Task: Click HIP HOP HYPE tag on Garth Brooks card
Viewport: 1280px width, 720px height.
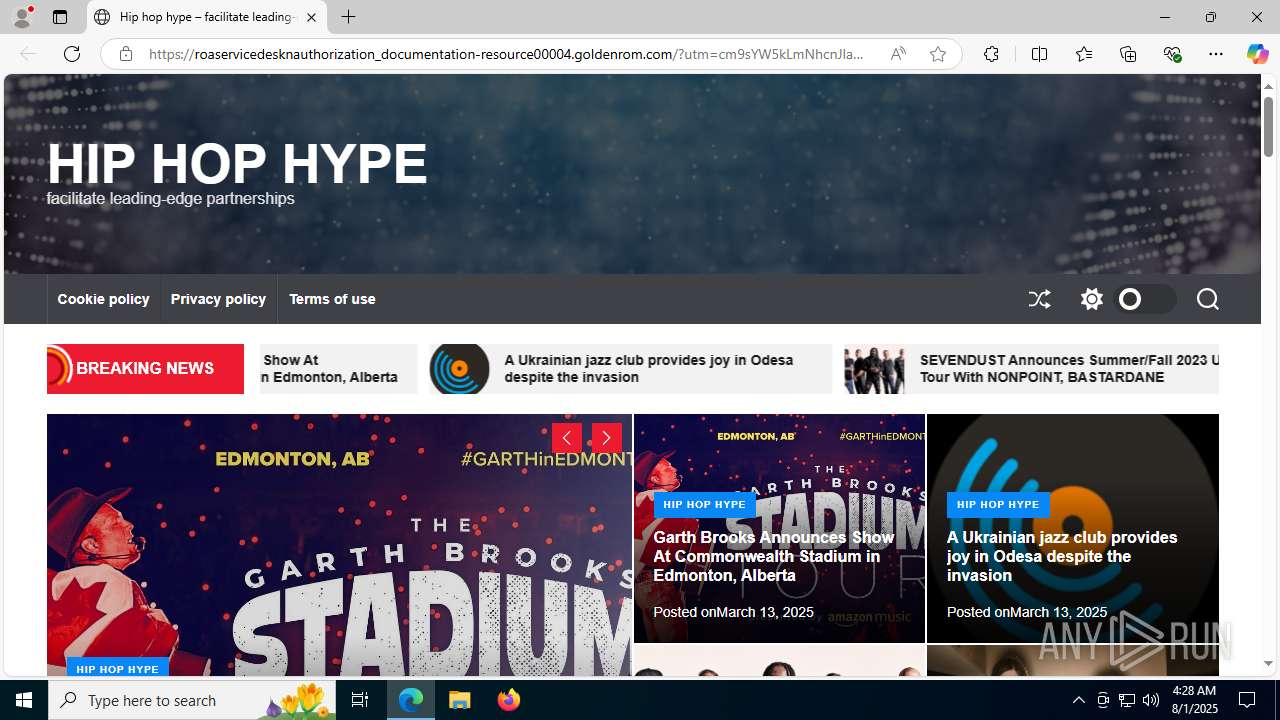Action: click(704, 505)
